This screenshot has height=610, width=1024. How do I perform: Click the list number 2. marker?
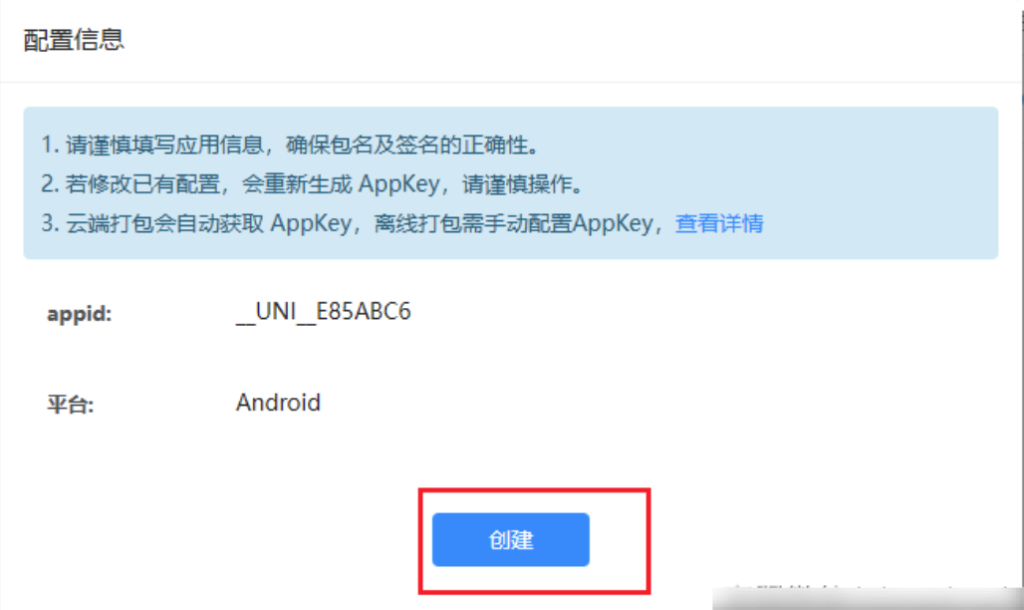(x=50, y=184)
